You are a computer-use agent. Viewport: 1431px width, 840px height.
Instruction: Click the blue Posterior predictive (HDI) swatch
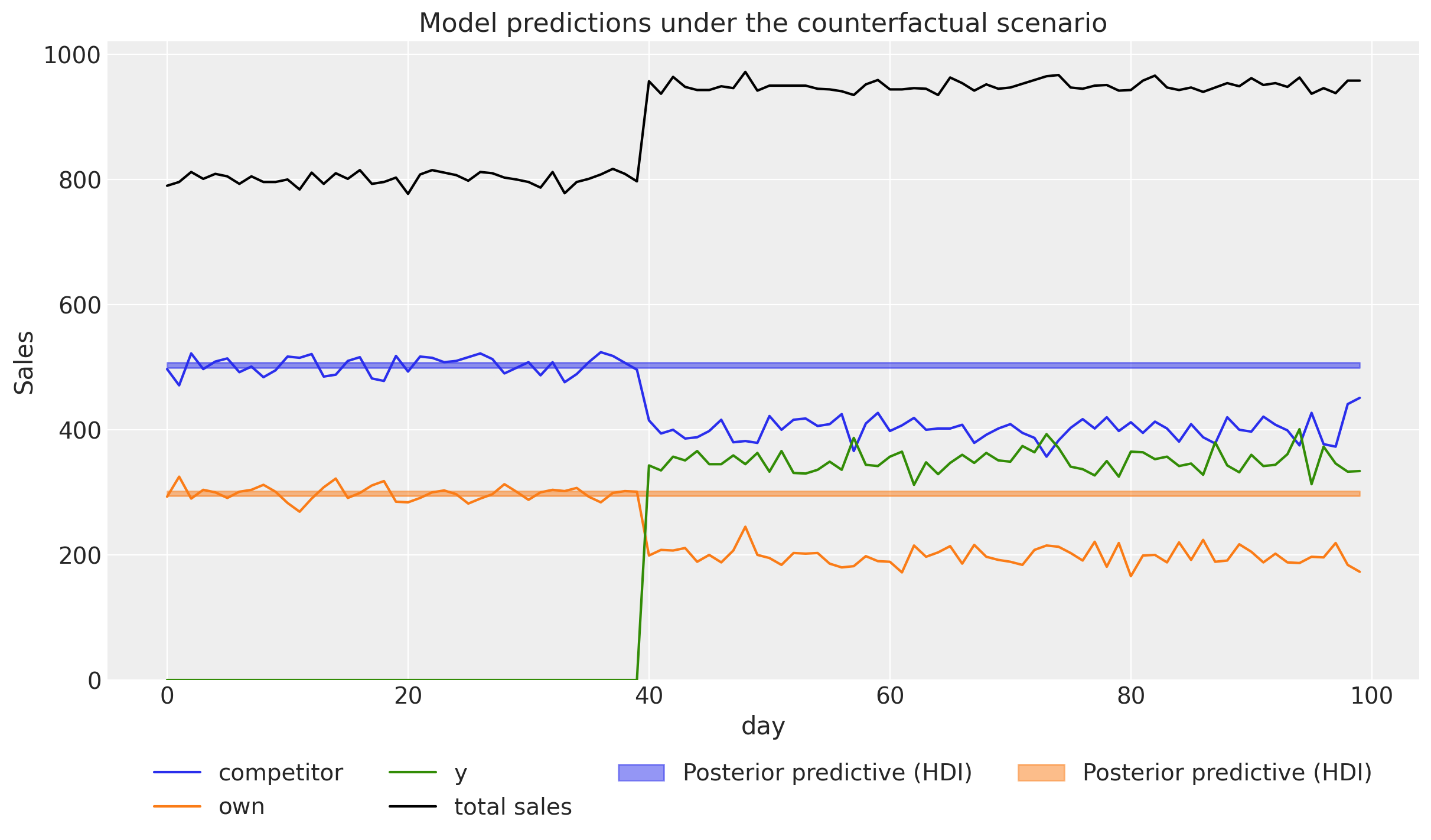pos(641,772)
